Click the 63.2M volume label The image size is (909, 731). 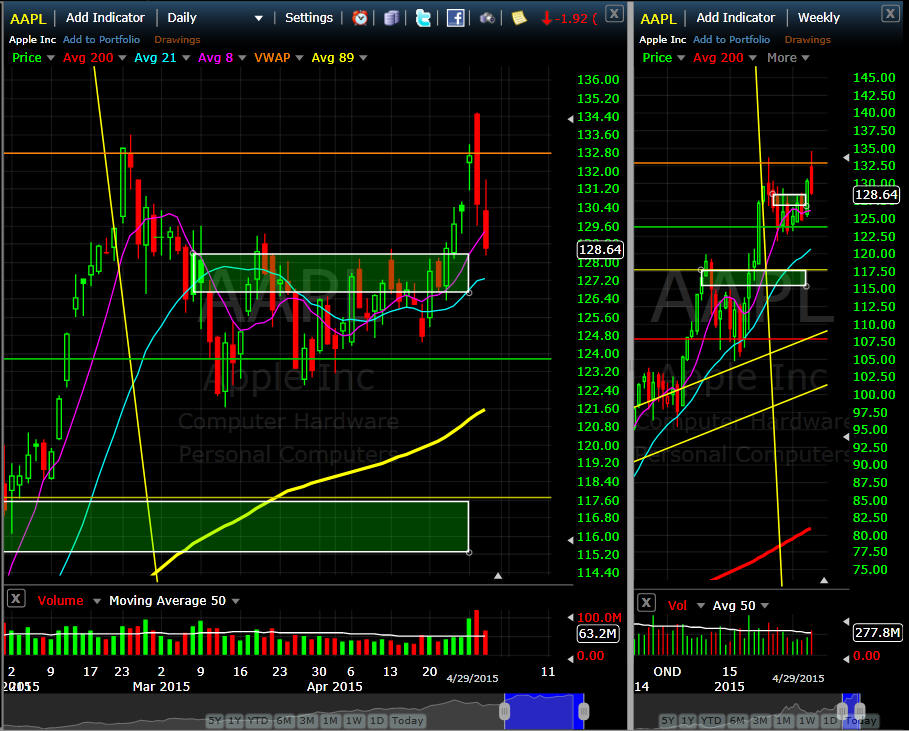598,633
